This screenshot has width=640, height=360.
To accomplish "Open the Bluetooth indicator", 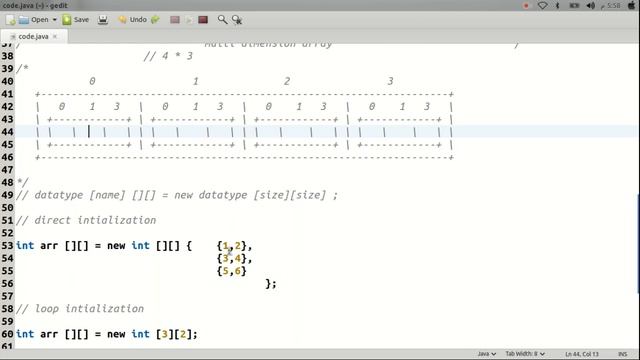I will (558, 5).
